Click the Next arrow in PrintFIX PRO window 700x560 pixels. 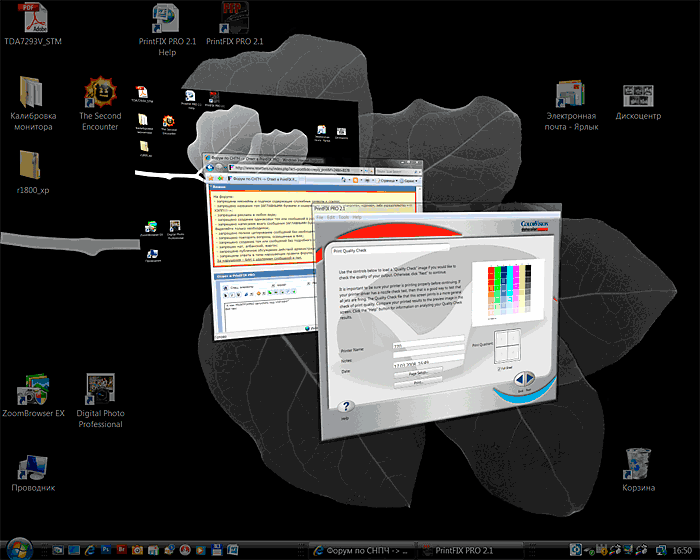[x=530, y=379]
